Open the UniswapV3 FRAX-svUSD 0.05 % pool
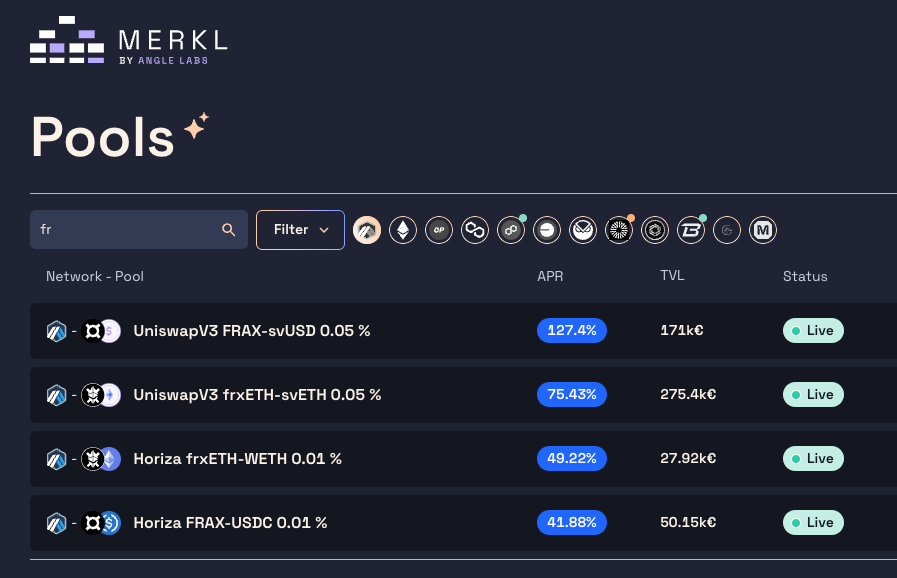The image size is (897, 578). pos(252,331)
